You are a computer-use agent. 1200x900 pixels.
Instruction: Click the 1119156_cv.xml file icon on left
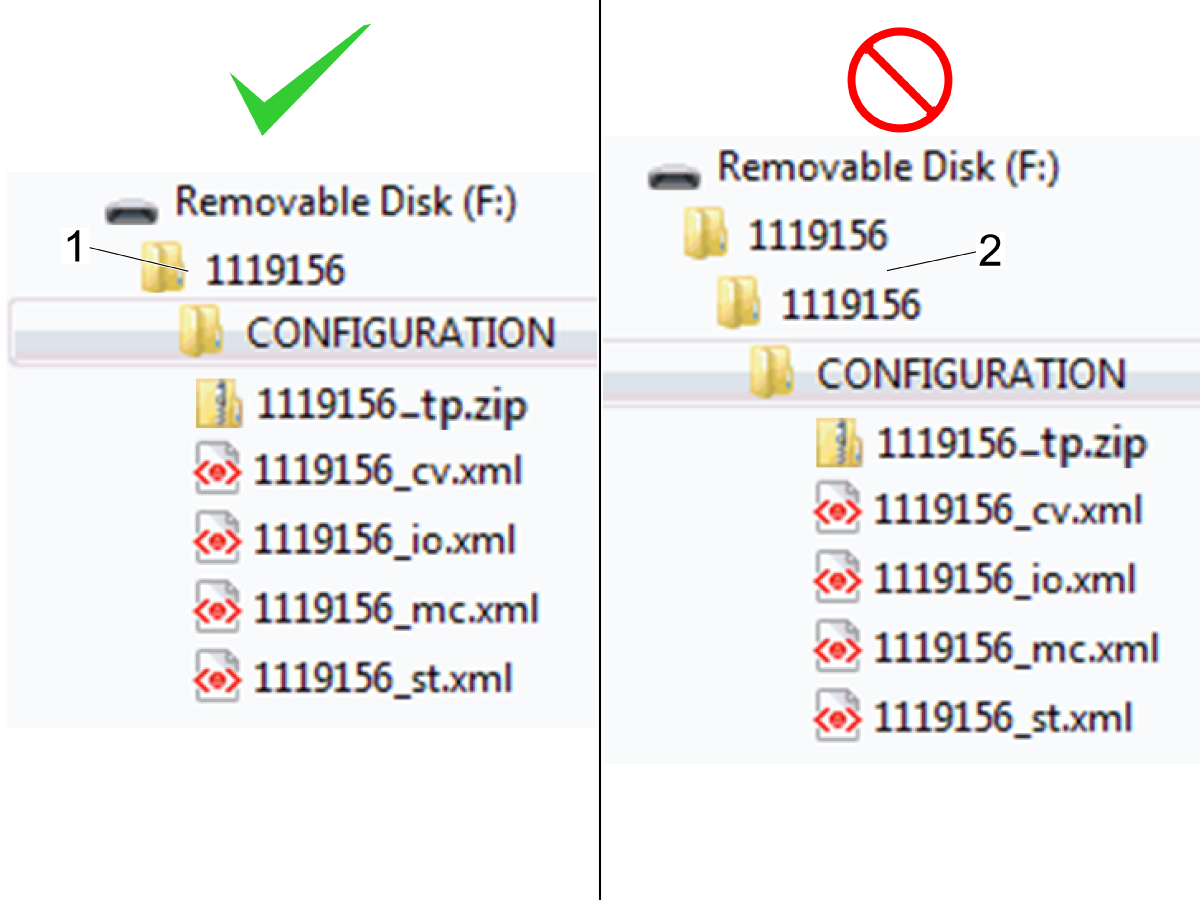click(x=218, y=472)
